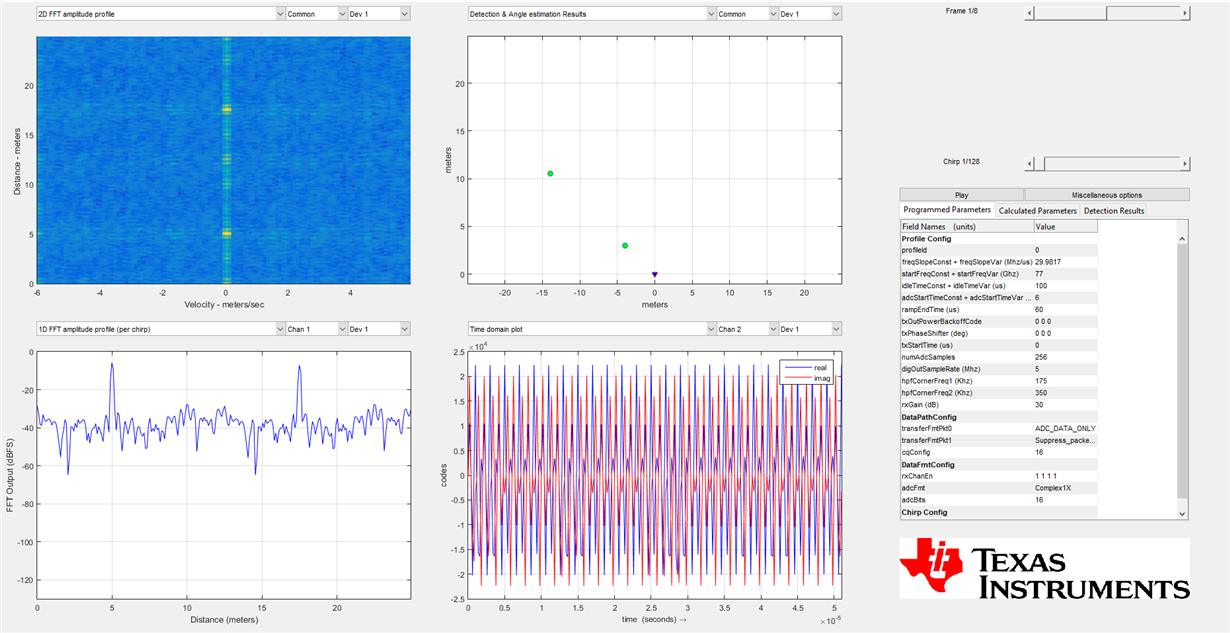Click the hpfCornerFreq1 value 175

point(1065,381)
